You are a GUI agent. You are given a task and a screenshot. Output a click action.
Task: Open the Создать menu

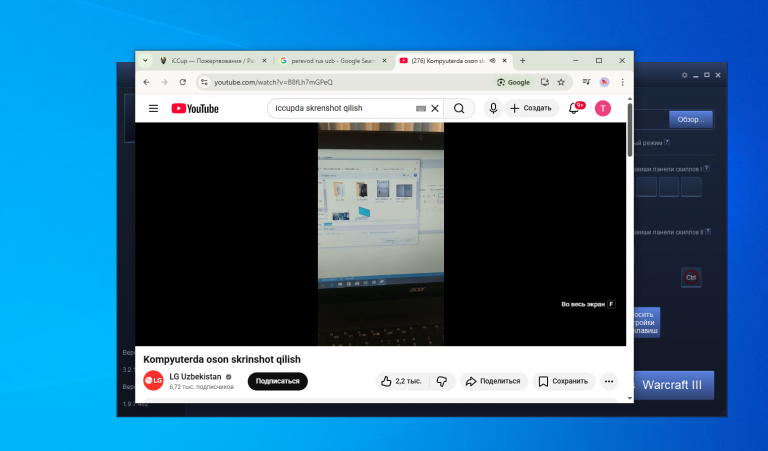[531, 108]
